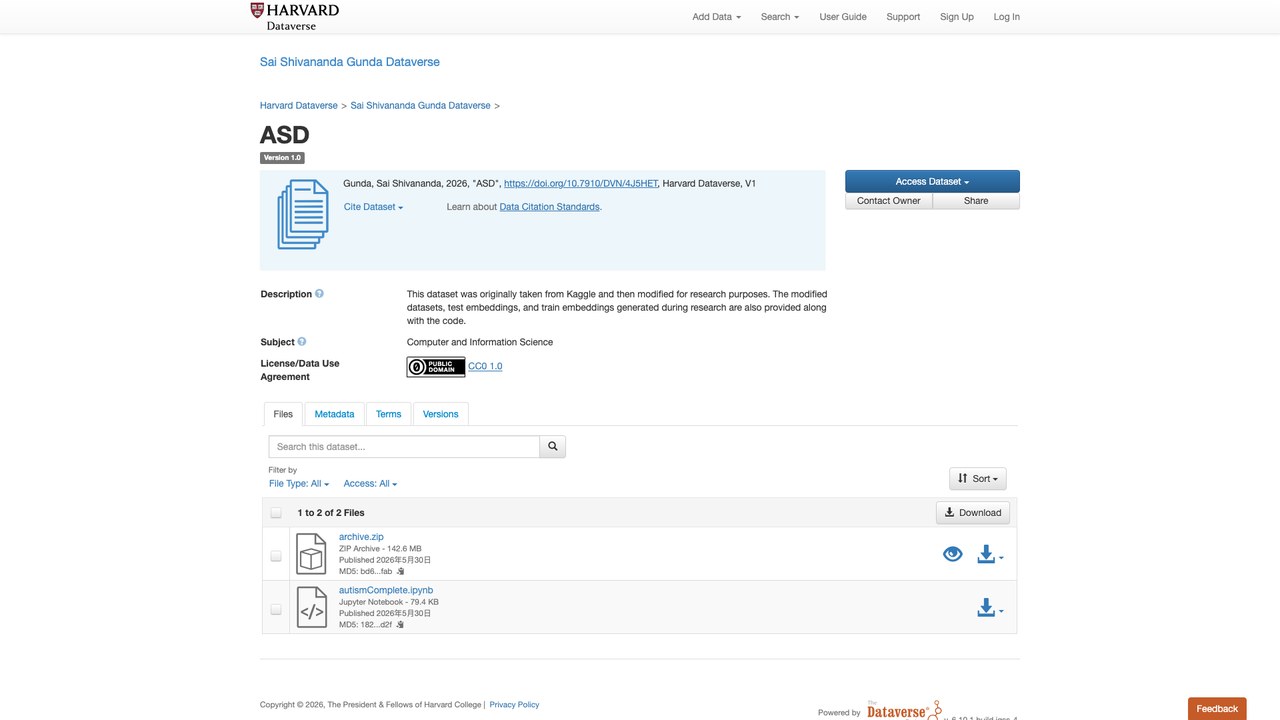This screenshot has width=1280, height=720.
Task: Click the archive.zip package file icon
Action: click(312, 554)
